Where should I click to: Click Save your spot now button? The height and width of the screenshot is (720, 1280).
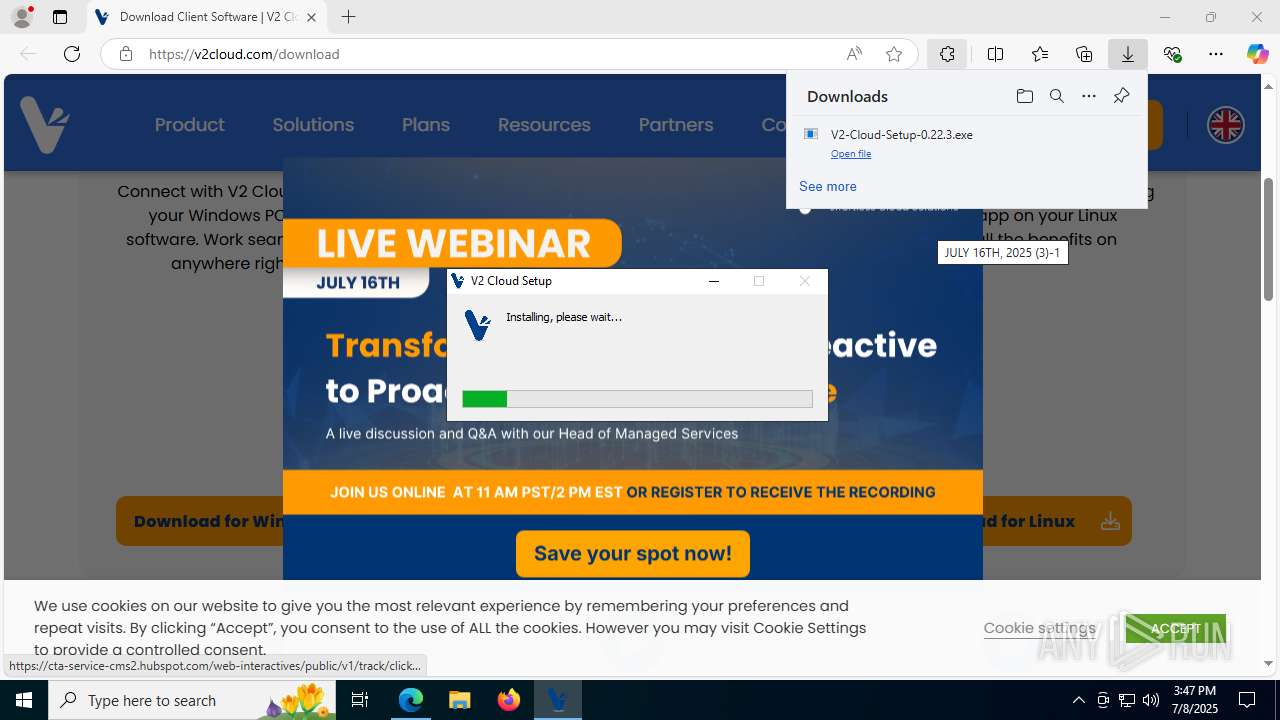[633, 553]
